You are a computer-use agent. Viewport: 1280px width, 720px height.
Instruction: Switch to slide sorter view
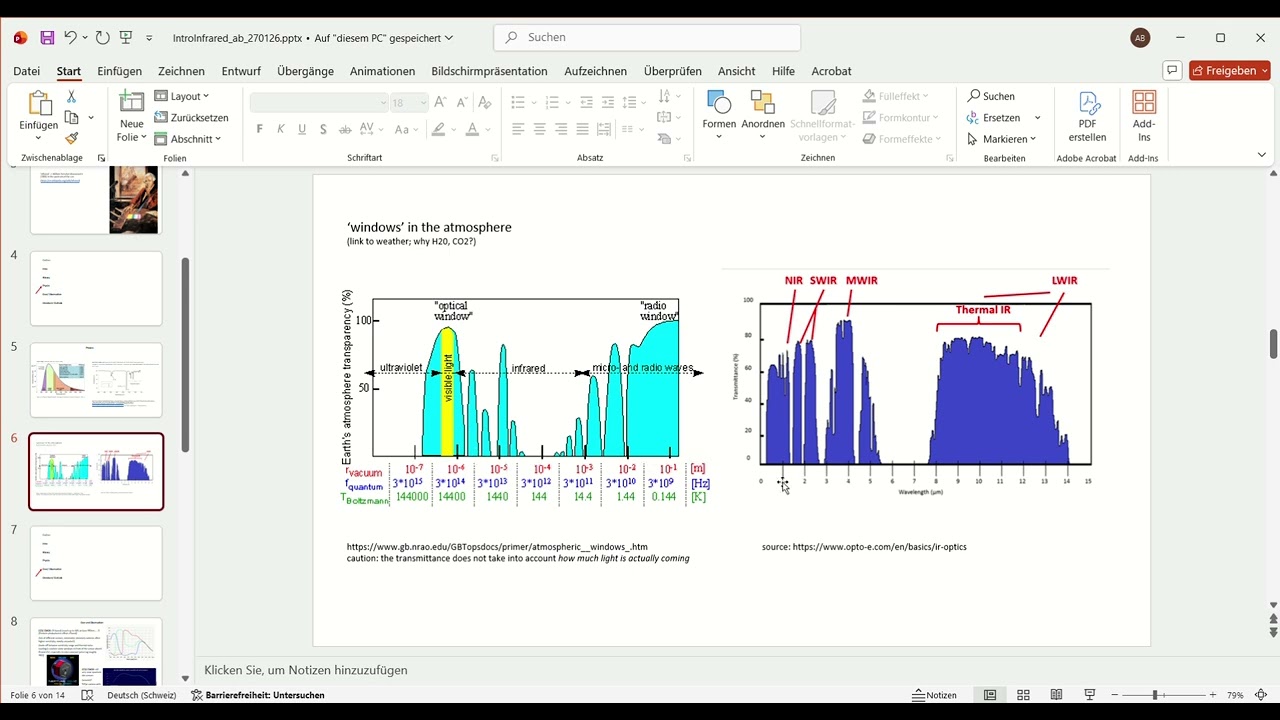1023,695
